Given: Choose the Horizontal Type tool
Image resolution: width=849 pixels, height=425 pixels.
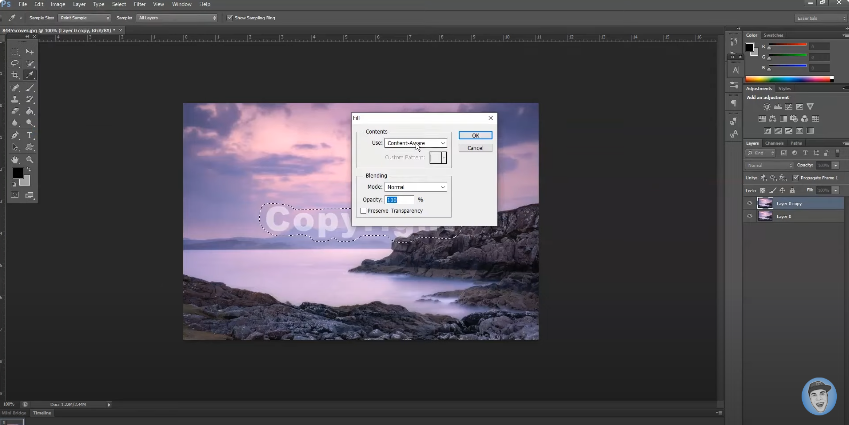Looking at the screenshot, I should (x=30, y=135).
